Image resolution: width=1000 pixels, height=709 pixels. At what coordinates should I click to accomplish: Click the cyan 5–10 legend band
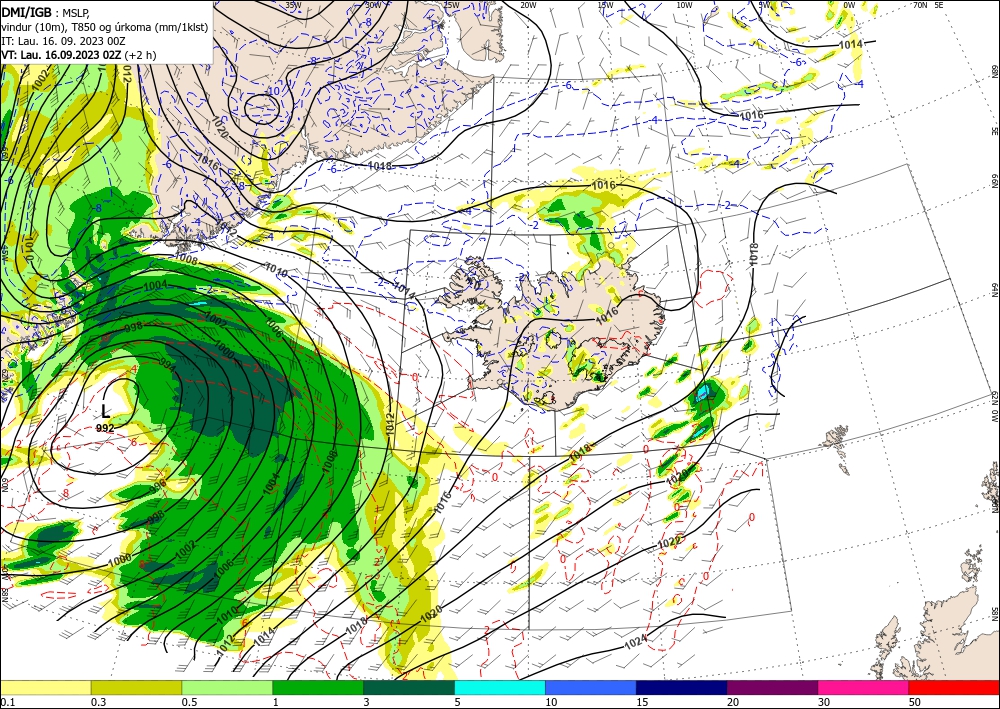click(500, 687)
